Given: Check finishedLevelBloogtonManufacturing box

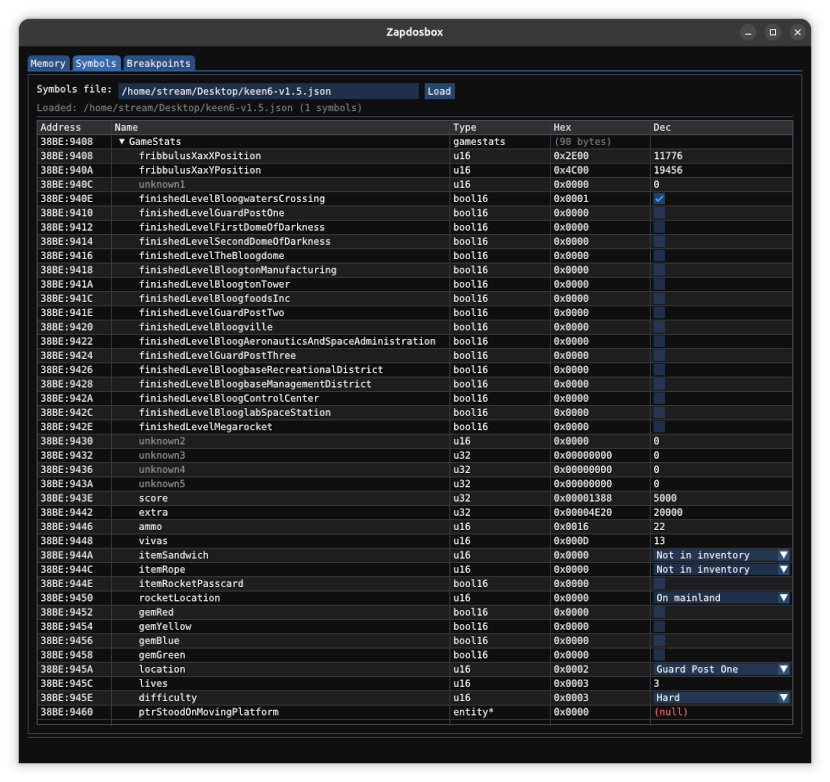Looking at the screenshot, I should (659, 270).
